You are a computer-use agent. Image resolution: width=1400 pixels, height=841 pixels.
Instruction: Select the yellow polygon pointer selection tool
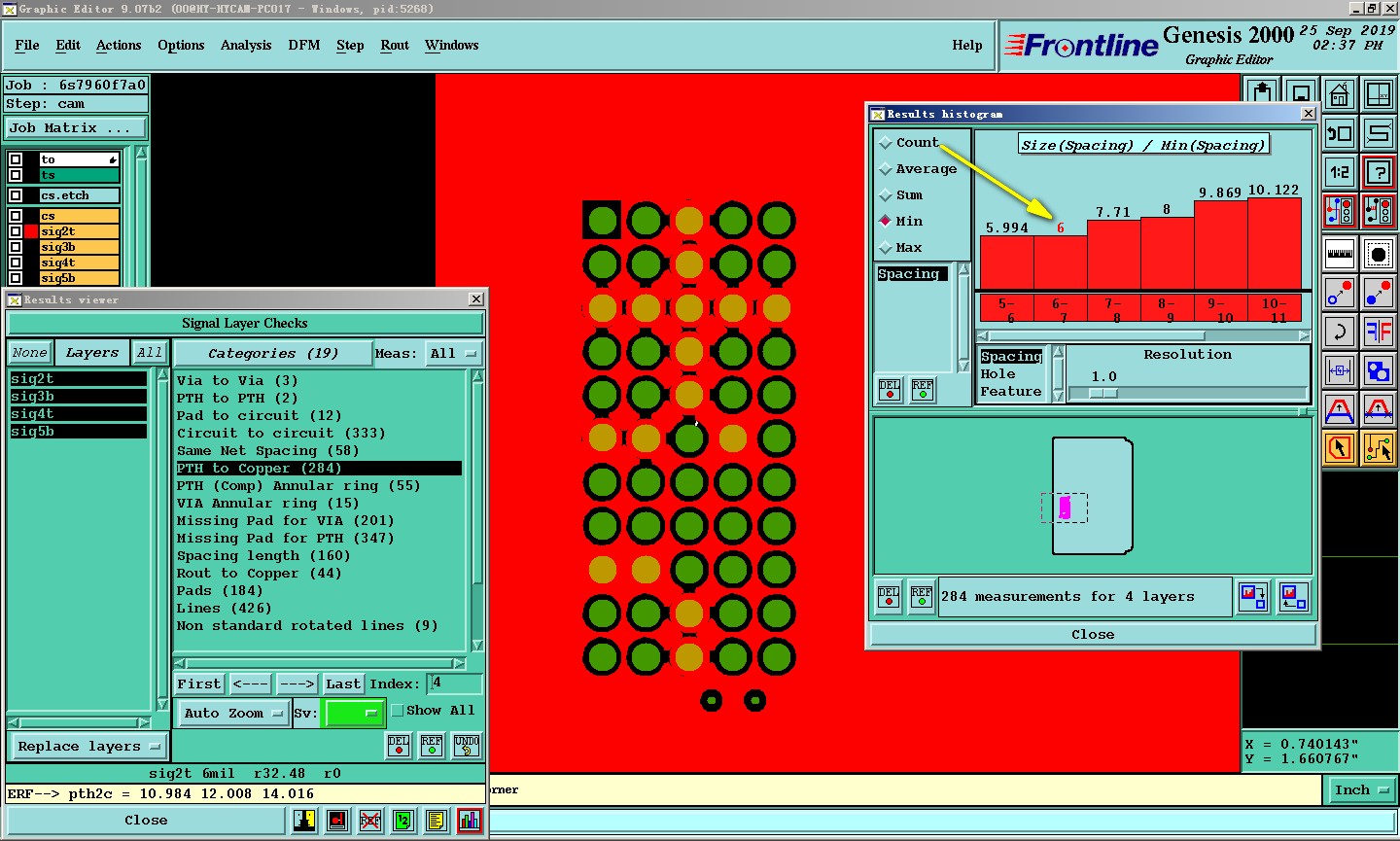tap(1340, 448)
